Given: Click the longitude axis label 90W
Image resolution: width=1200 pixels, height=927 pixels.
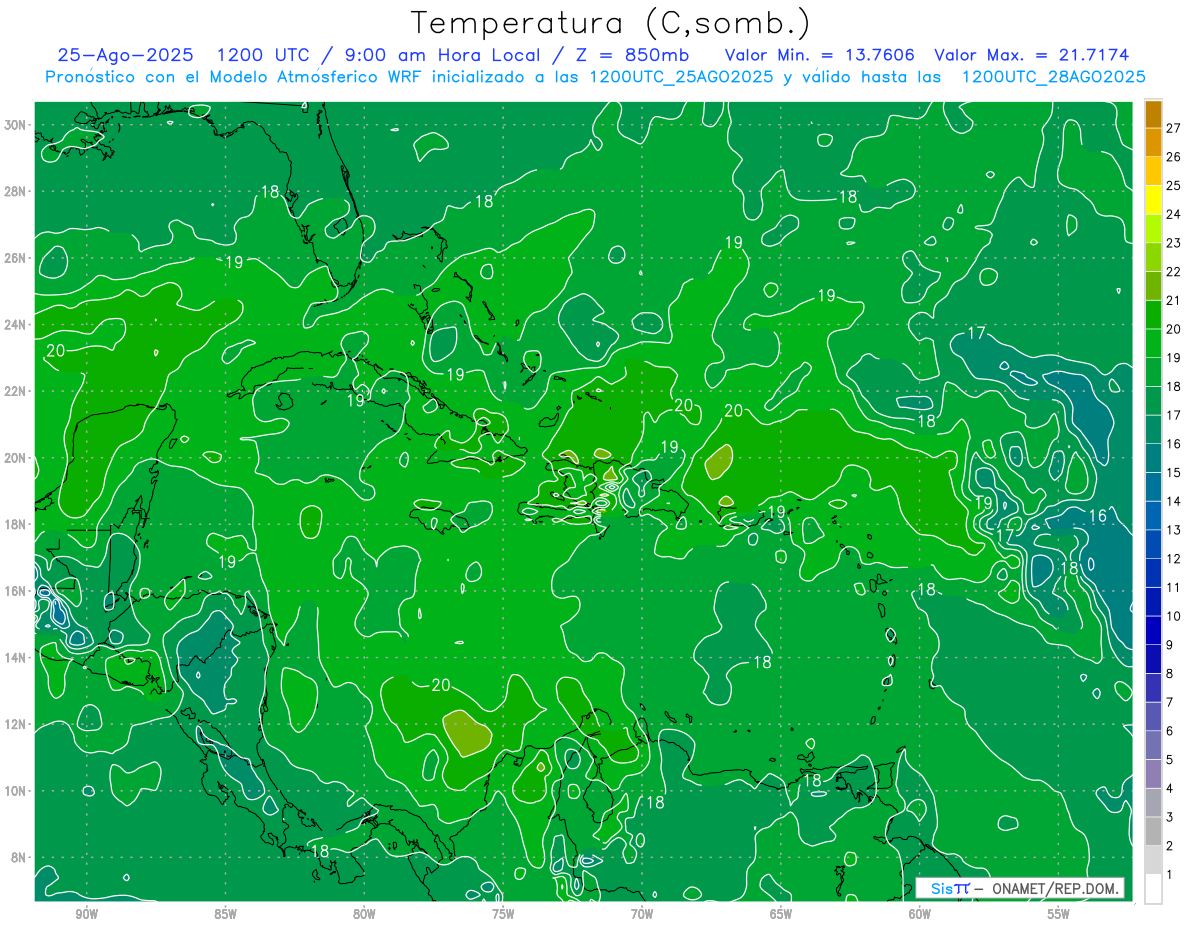Looking at the screenshot, I should pos(86,914).
